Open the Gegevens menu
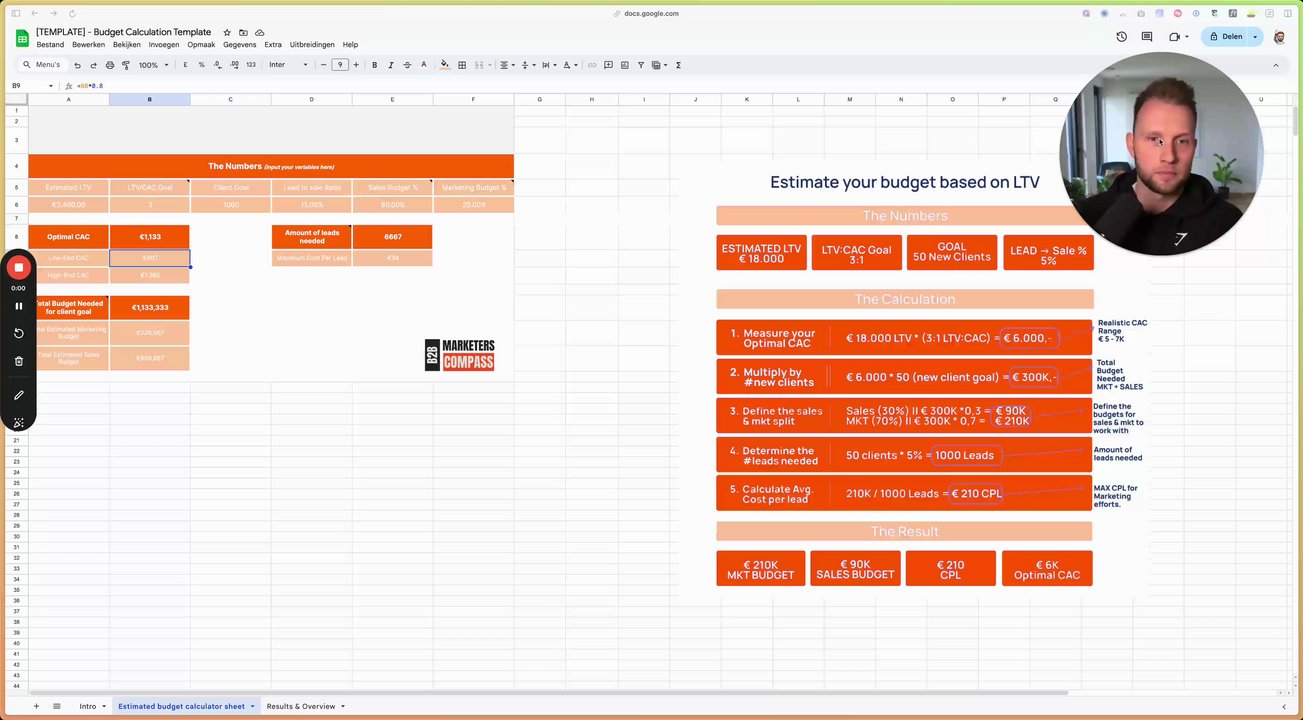 tap(240, 45)
